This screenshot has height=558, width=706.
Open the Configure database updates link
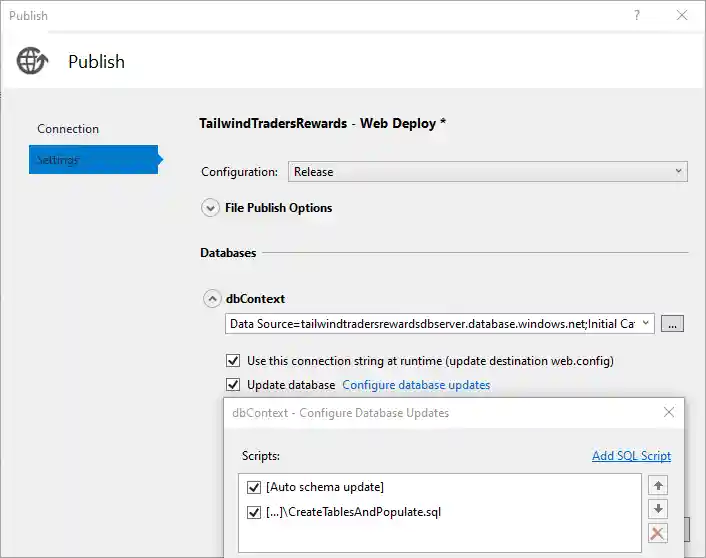pyautogui.click(x=416, y=385)
